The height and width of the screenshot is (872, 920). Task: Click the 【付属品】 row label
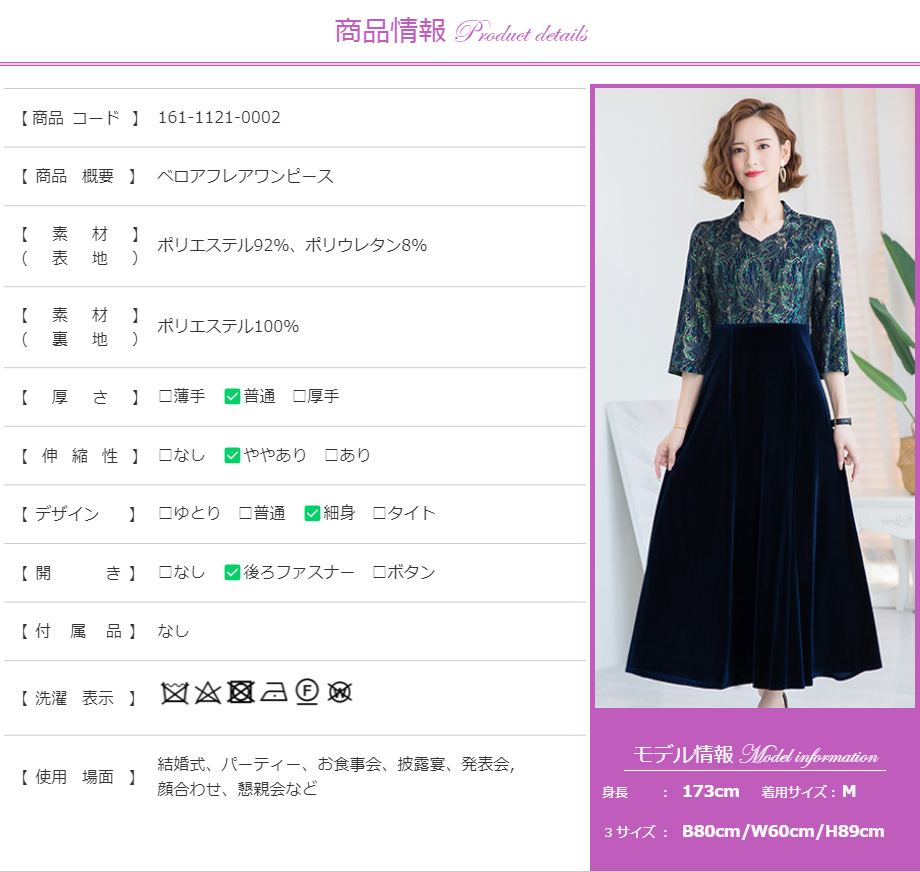[79, 631]
